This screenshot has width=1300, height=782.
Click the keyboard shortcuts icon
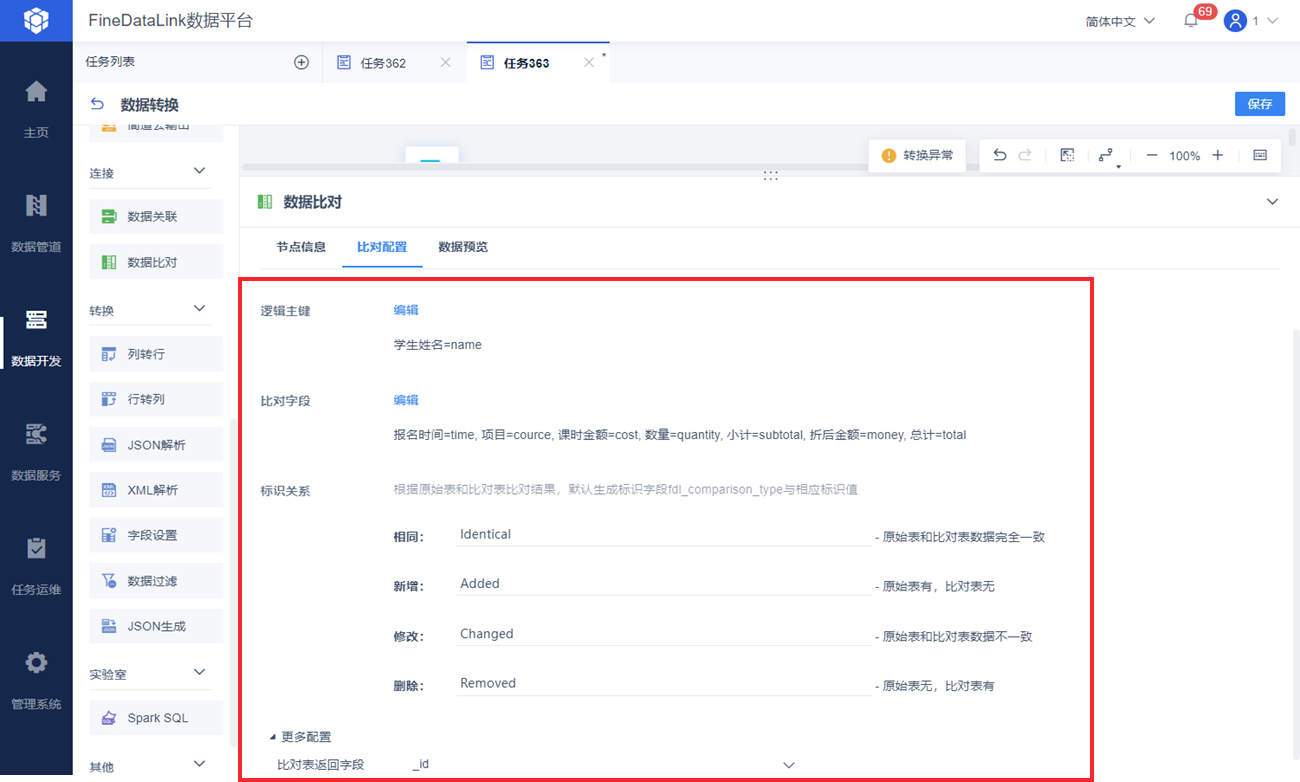1260,155
